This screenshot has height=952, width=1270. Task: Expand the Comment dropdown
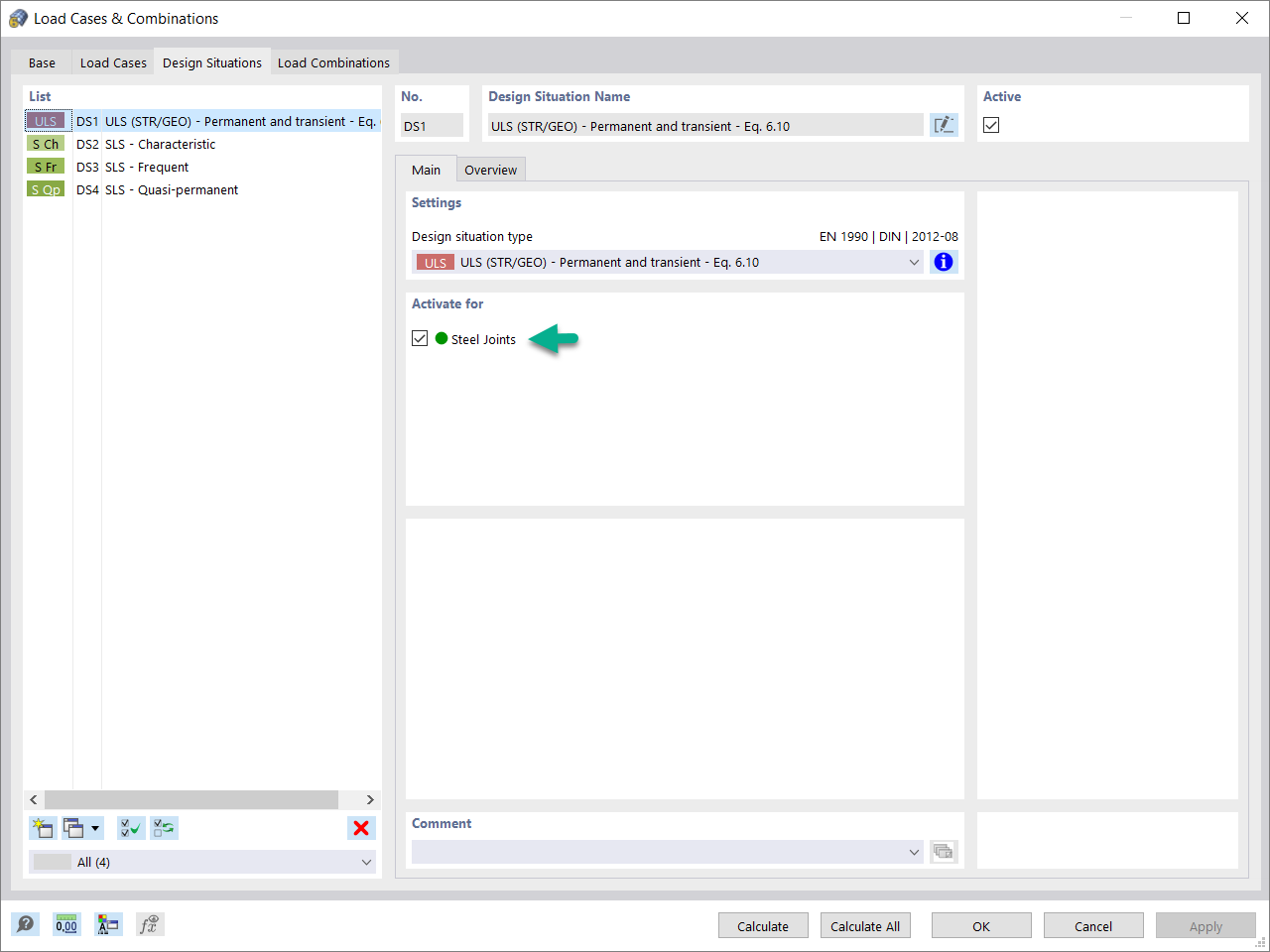914,852
